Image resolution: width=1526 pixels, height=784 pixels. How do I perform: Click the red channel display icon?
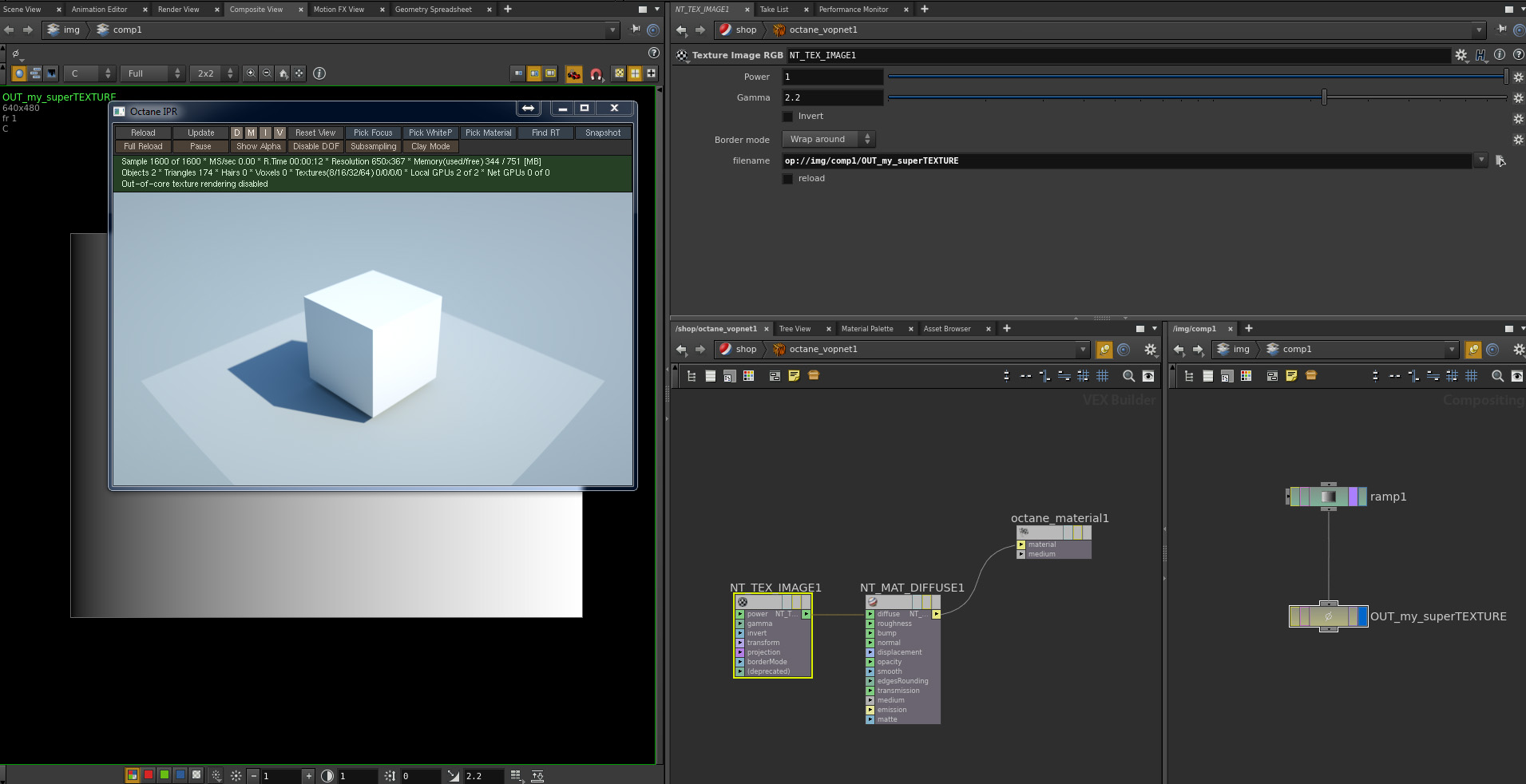[149, 775]
